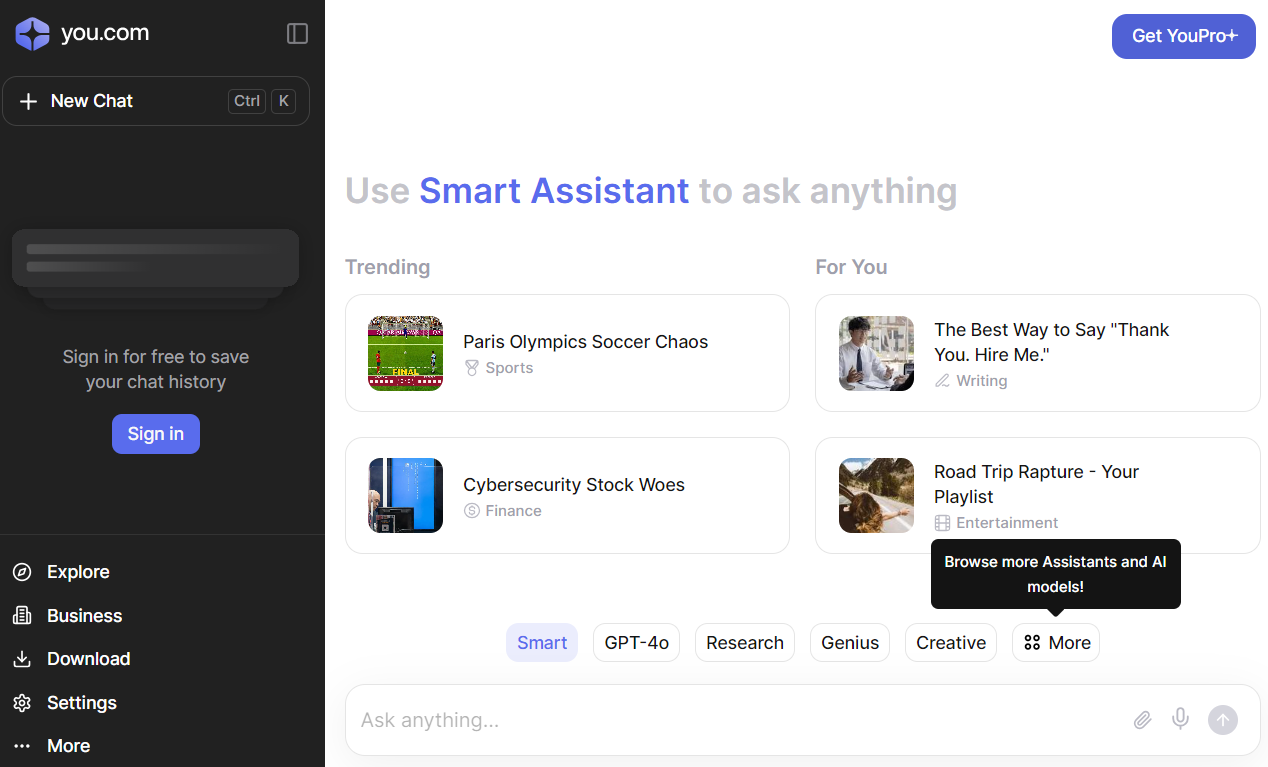The width and height of the screenshot is (1268, 767).
Task: Switch to Research mode
Action: pyautogui.click(x=744, y=643)
